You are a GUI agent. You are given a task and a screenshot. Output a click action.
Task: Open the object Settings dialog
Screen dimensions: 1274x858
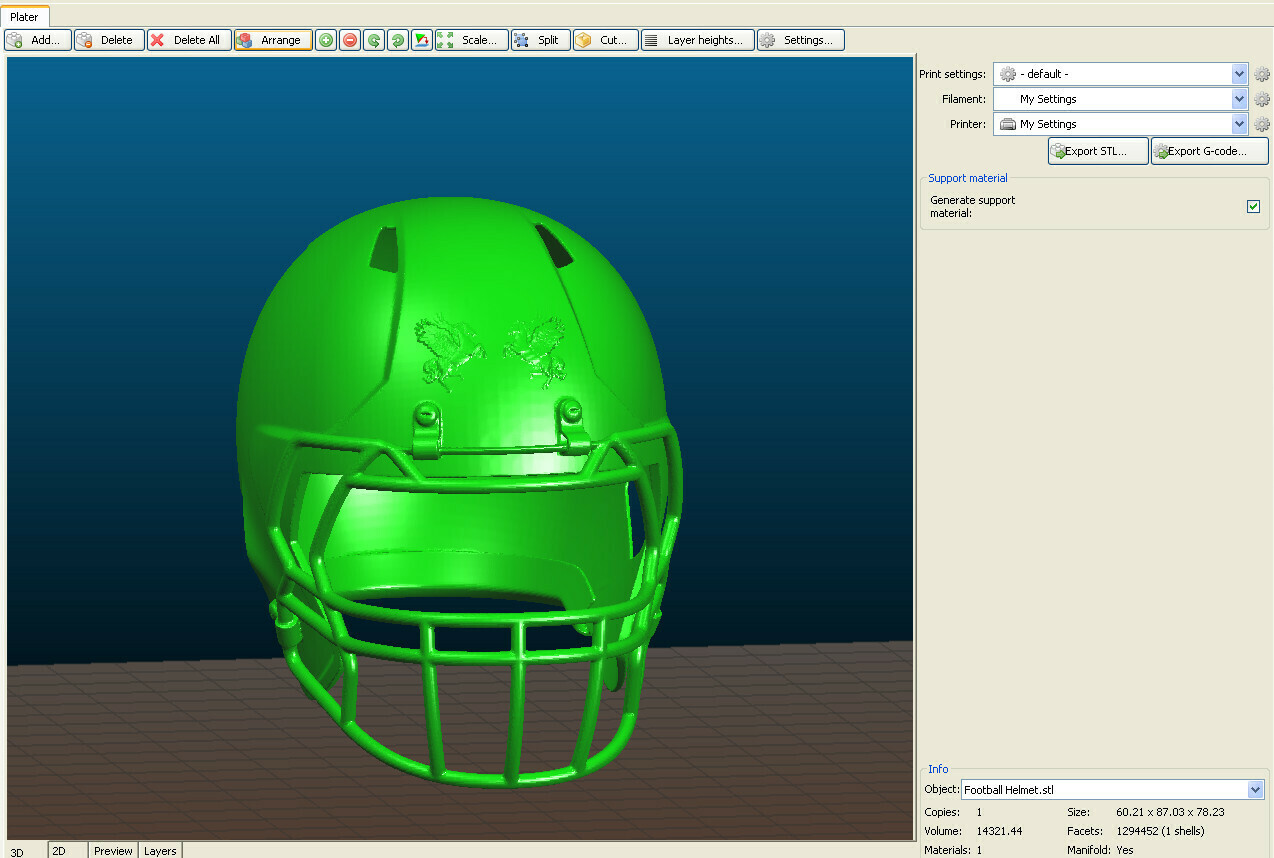[800, 40]
